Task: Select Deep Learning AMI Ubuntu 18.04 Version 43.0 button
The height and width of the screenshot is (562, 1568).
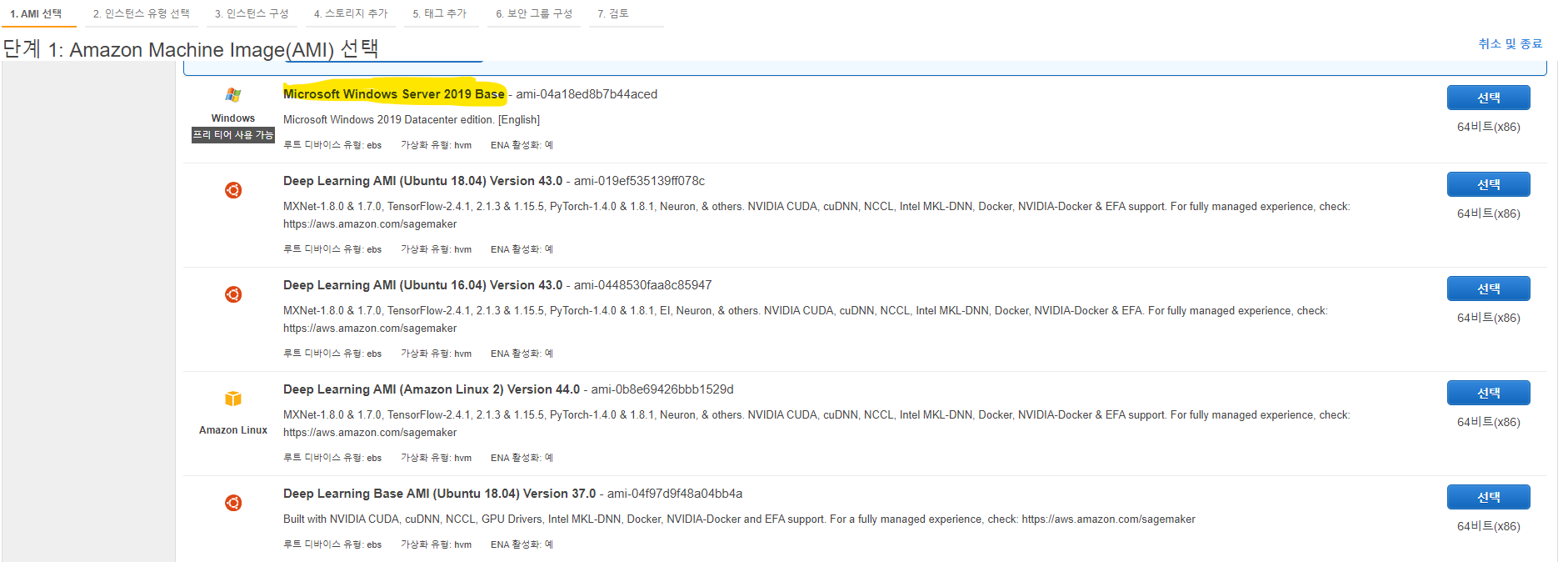Action: pyautogui.click(x=1489, y=184)
